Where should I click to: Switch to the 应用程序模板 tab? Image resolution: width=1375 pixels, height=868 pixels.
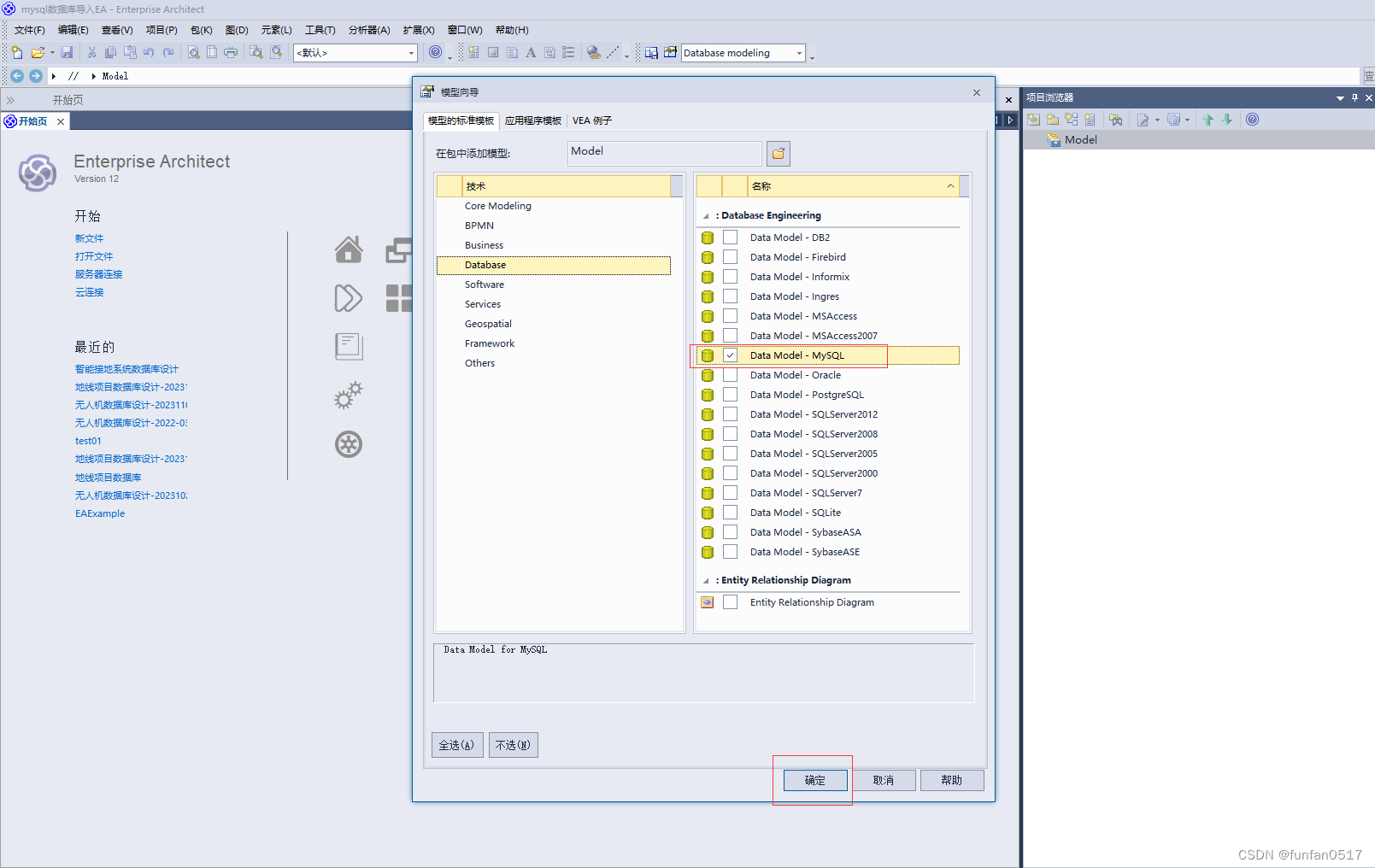(x=532, y=120)
